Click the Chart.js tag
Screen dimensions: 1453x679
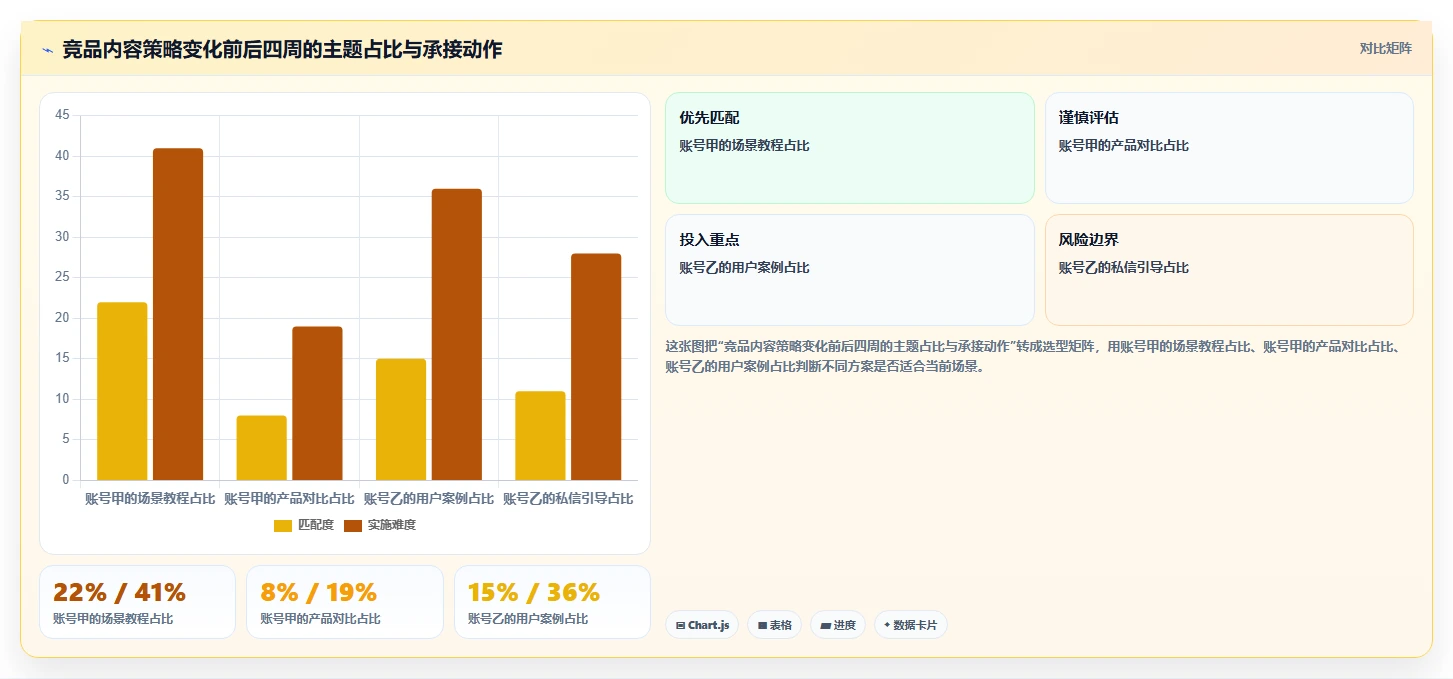point(703,625)
